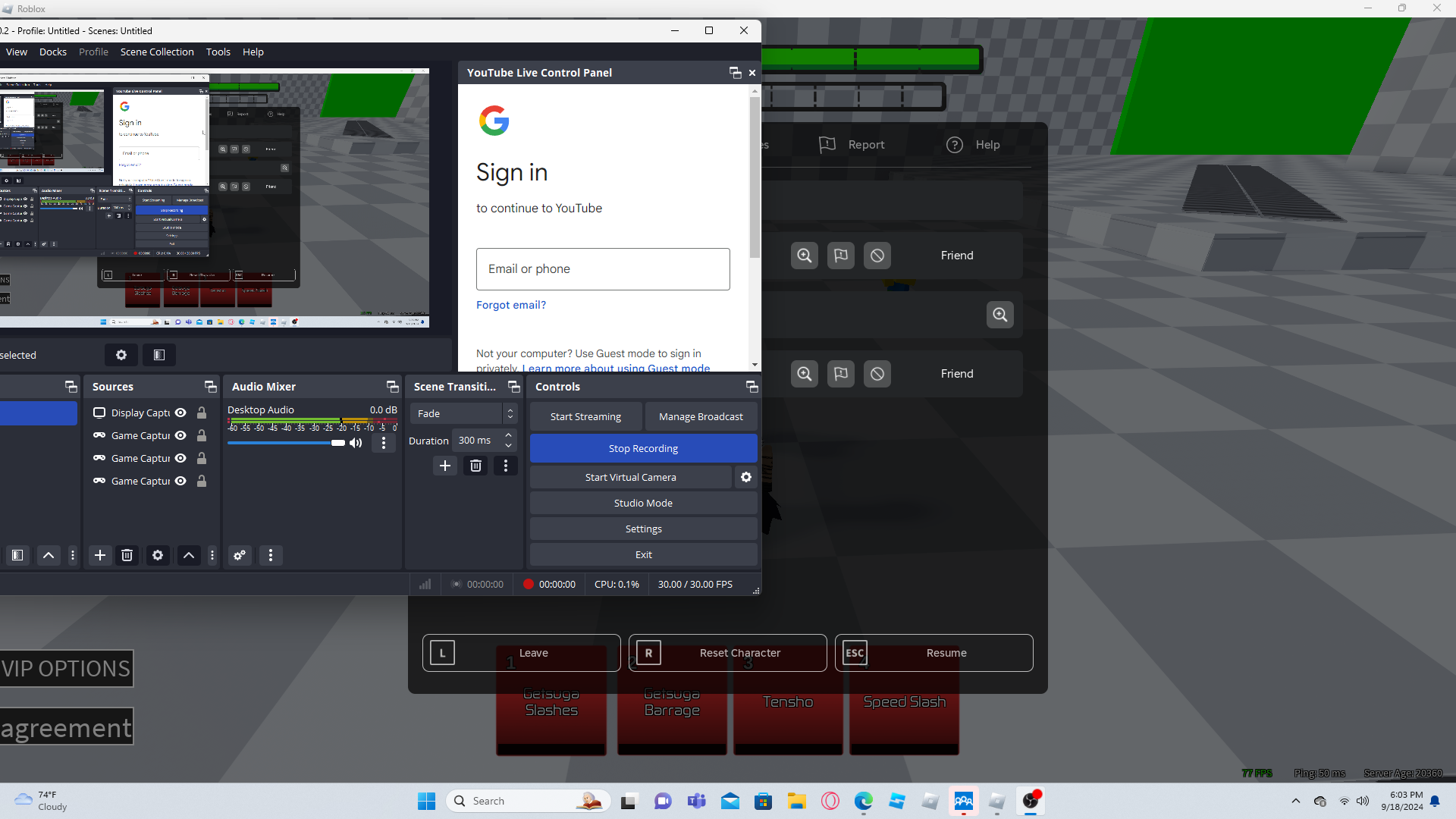Add a new source with plus icon
1456x819 pixels.
click(99, 555)
